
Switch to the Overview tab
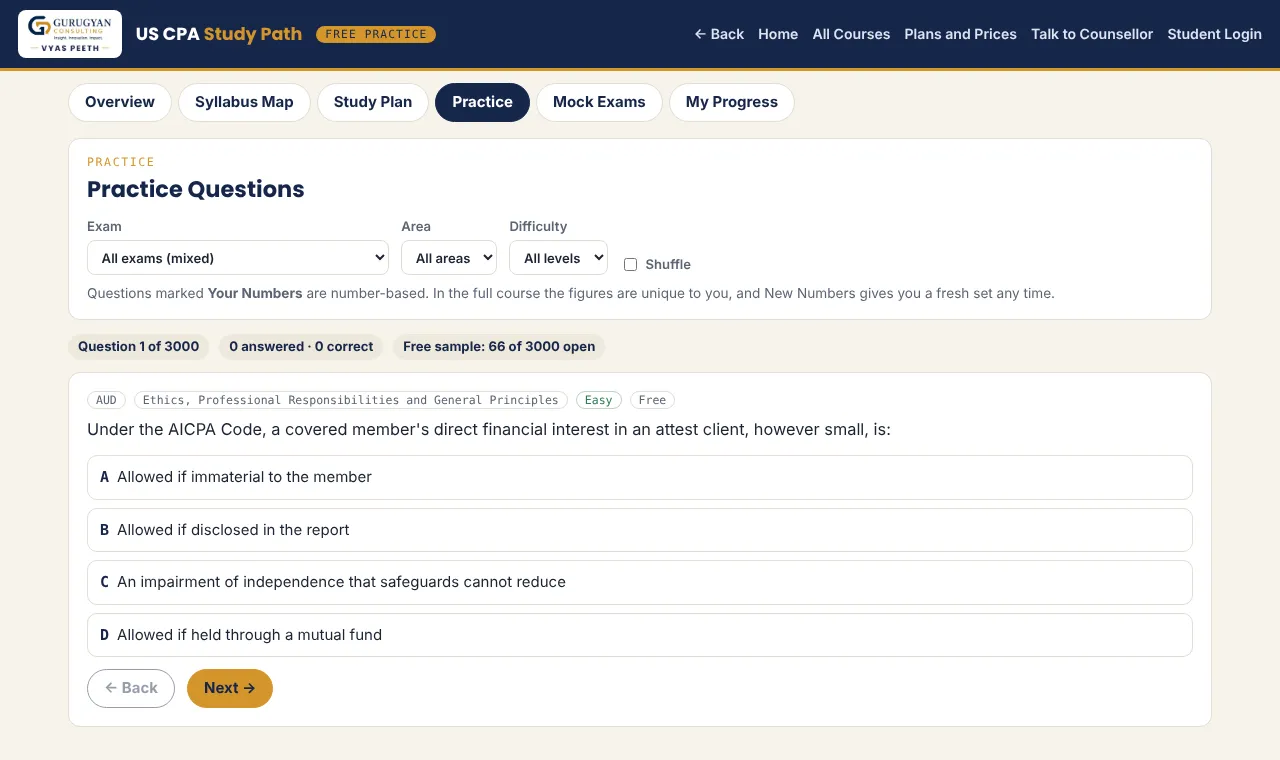[x=120, y=102]
